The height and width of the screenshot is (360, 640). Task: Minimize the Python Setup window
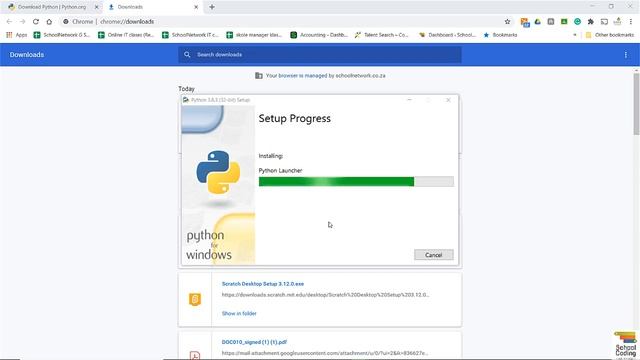point(409,100)
